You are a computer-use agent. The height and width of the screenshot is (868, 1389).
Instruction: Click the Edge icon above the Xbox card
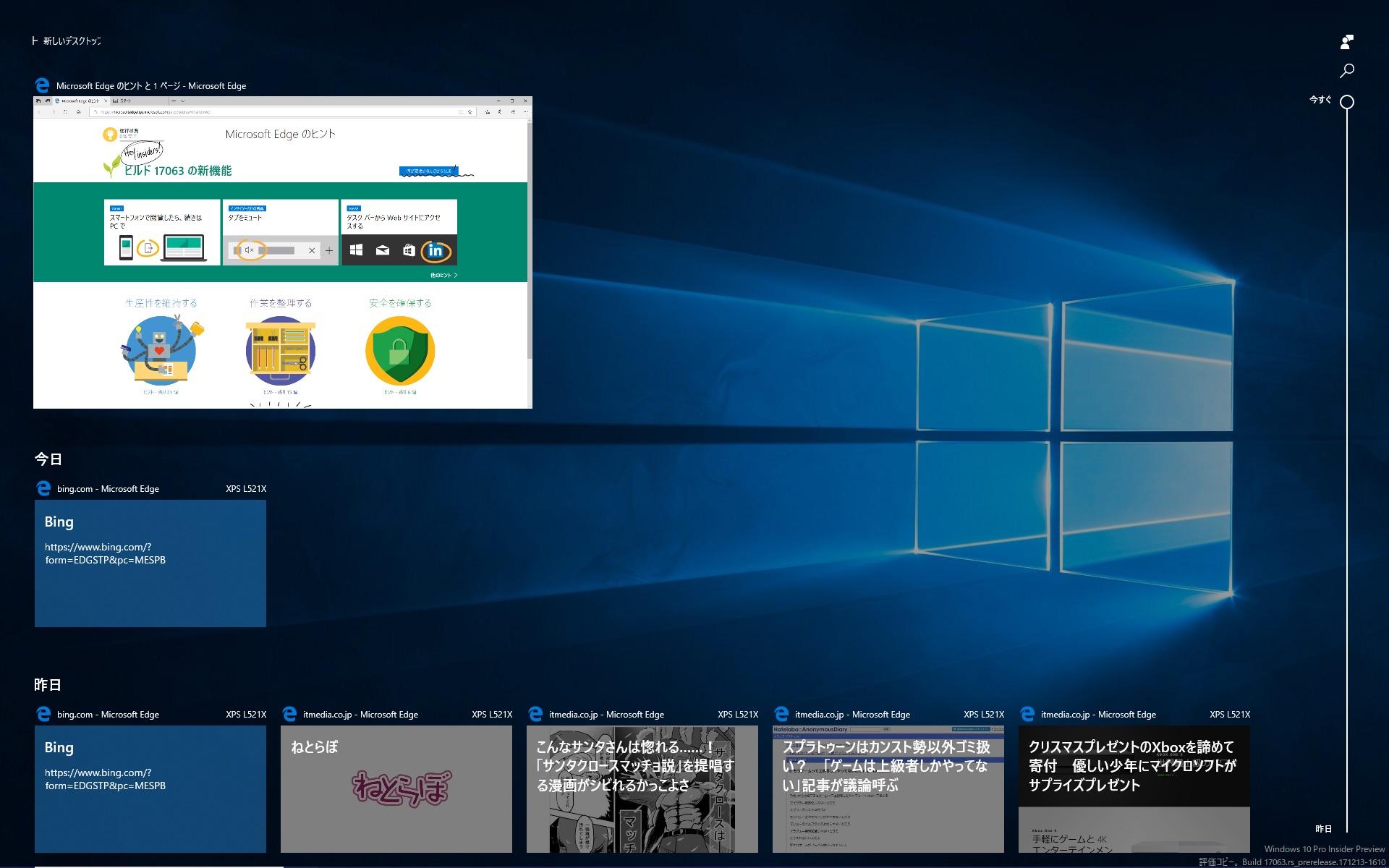tap(1027, 715)
